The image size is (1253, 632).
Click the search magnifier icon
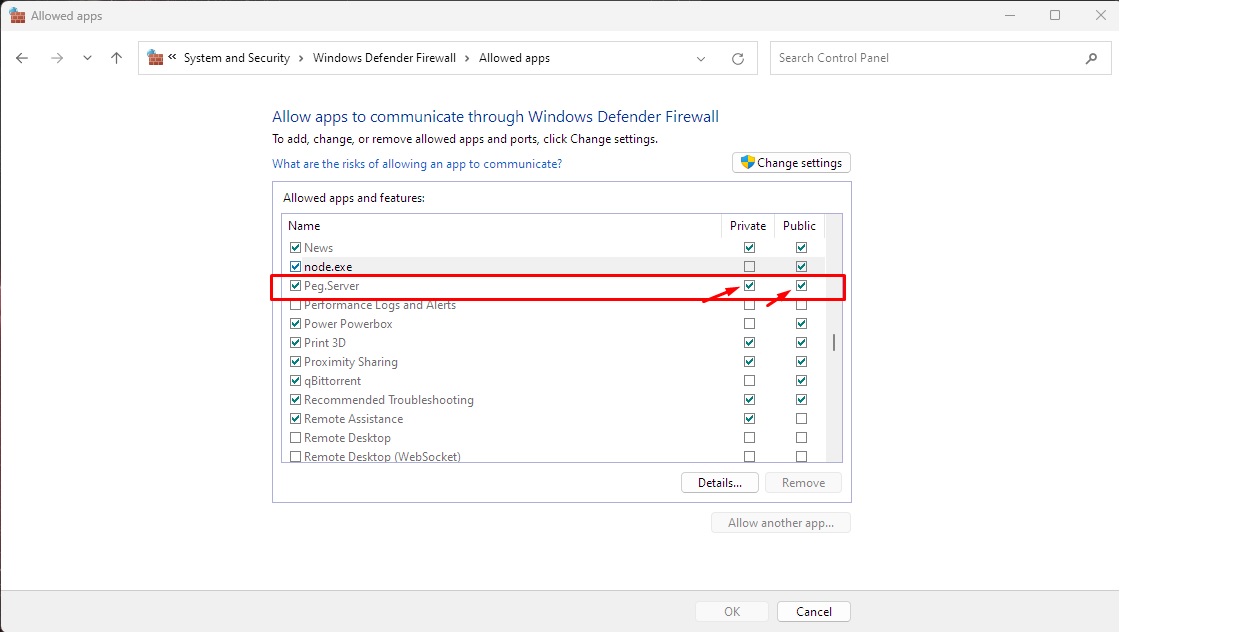click(x=1091, y=58)
